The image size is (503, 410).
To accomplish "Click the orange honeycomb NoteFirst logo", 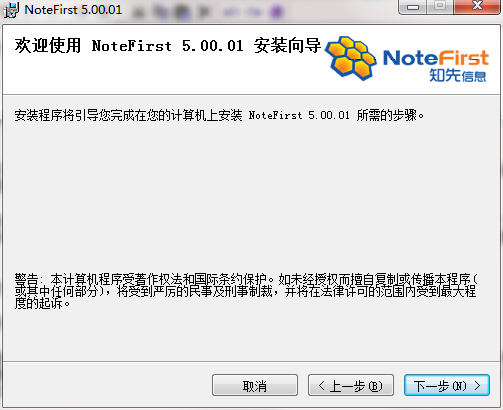I will coord(351,58).
